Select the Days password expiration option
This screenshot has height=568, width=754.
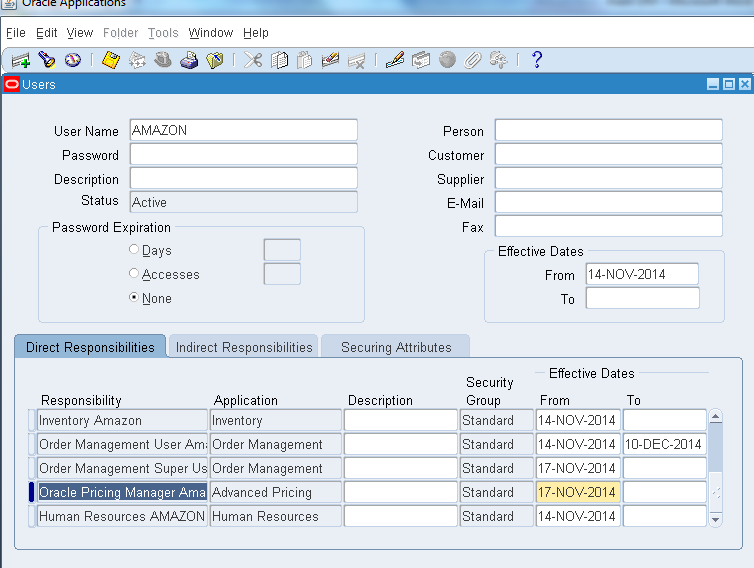(x=134, y=250)
